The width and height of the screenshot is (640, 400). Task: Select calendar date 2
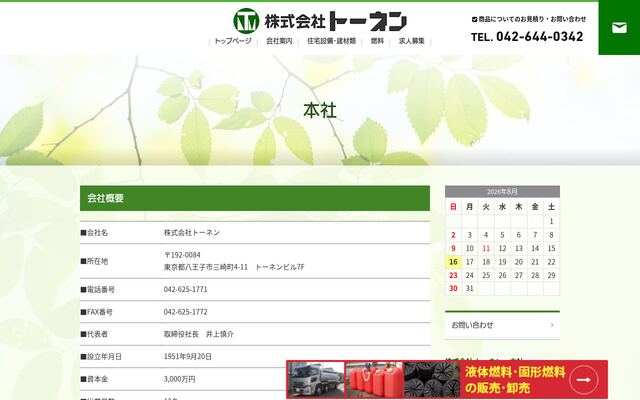453,235
